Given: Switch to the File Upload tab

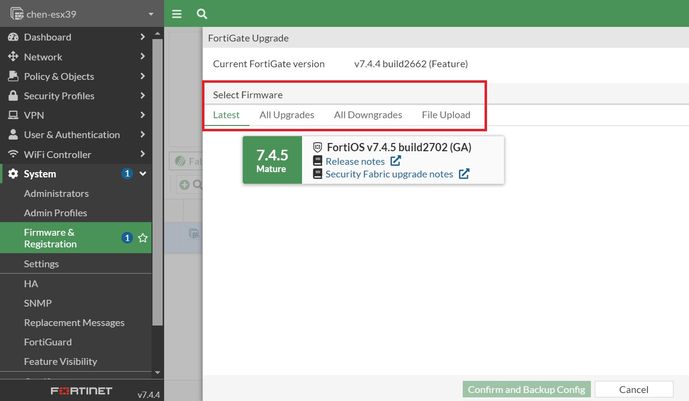Looking at the screenshot, I should point(446,115).
